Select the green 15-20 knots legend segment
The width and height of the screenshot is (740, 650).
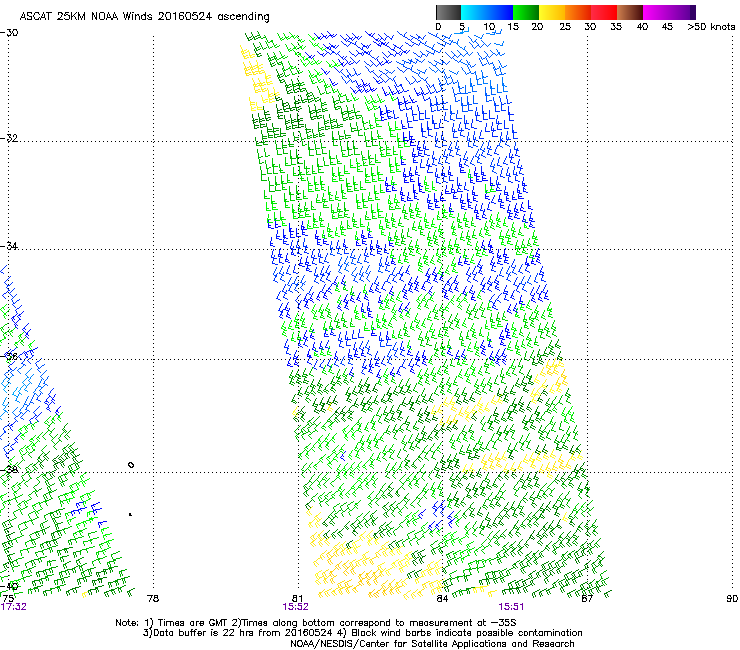coord(526,12)
